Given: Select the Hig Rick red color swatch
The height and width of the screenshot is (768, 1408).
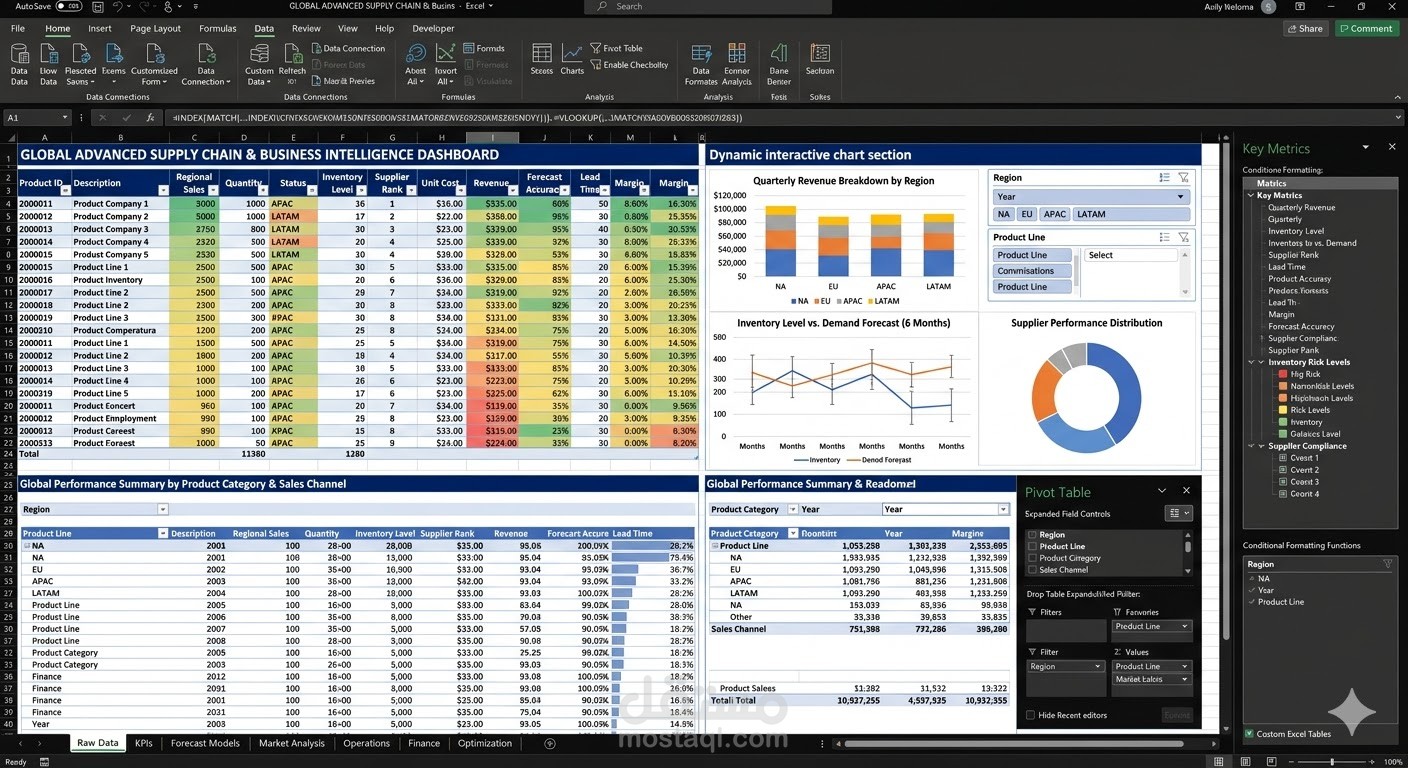Looking at the screenshot, I should click(1283, 374).
